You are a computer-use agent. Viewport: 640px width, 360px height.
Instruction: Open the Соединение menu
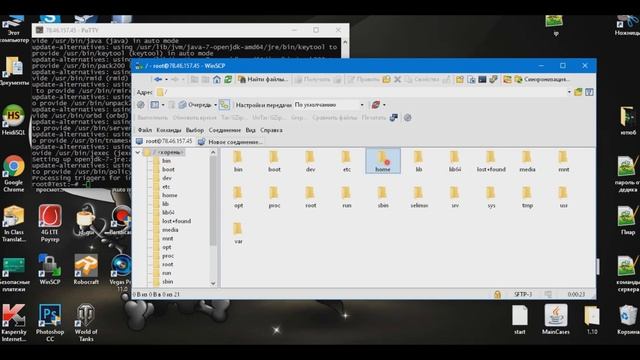224,130
